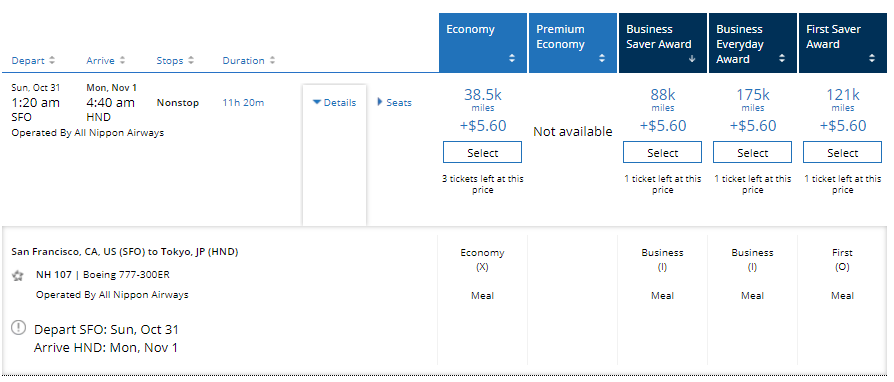The height and width of the screenshot is (382, 894).
Task: Collapse the flight Details panel
Action: [x=335, y=103]
